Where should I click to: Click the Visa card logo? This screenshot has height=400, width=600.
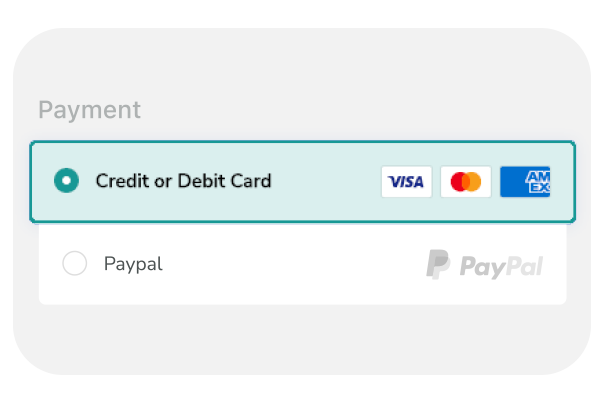point(406,181)
